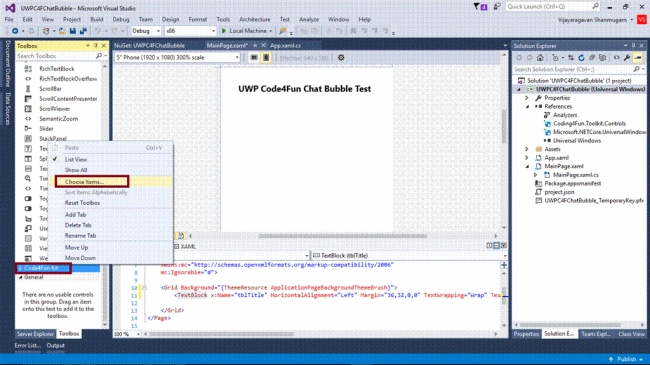Expand the Assets folder node

[527, 149]
